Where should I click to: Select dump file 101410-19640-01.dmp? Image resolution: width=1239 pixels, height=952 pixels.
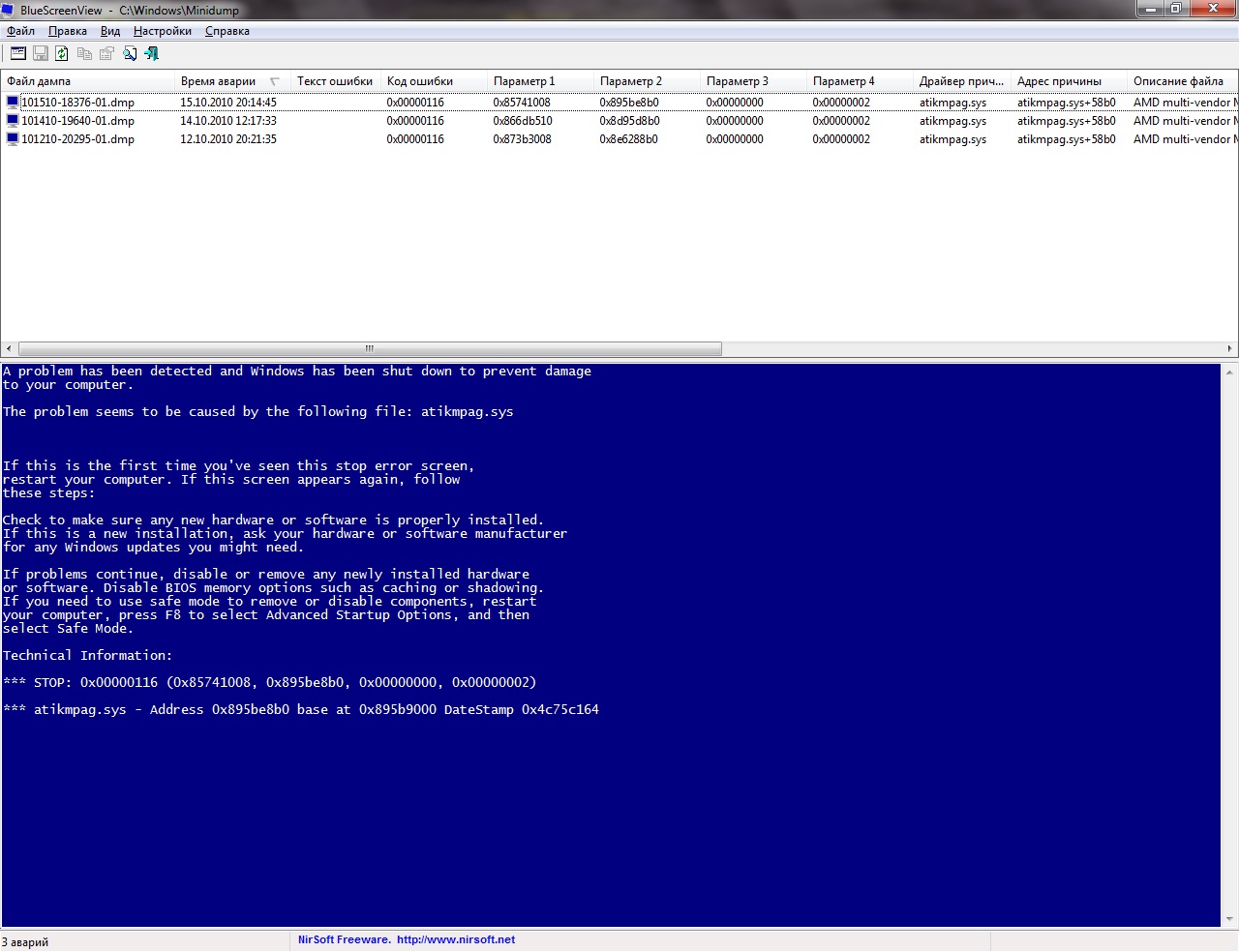coord(77,121)
